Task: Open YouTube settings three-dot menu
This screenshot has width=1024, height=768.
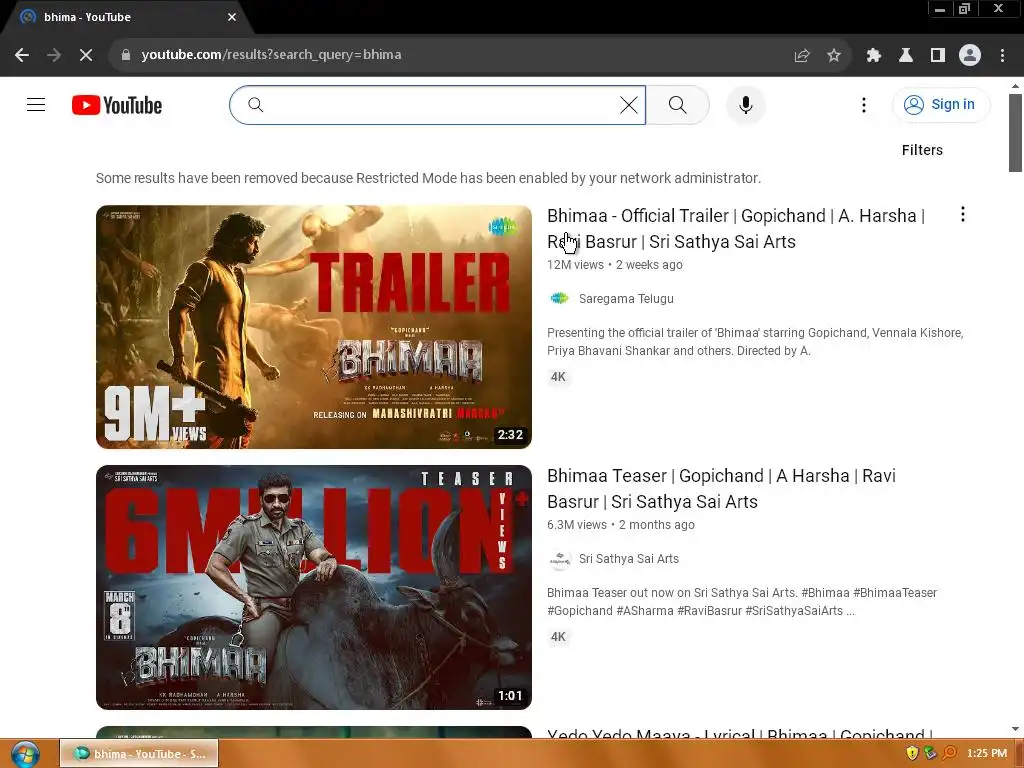Action: (x=863, y=104)
